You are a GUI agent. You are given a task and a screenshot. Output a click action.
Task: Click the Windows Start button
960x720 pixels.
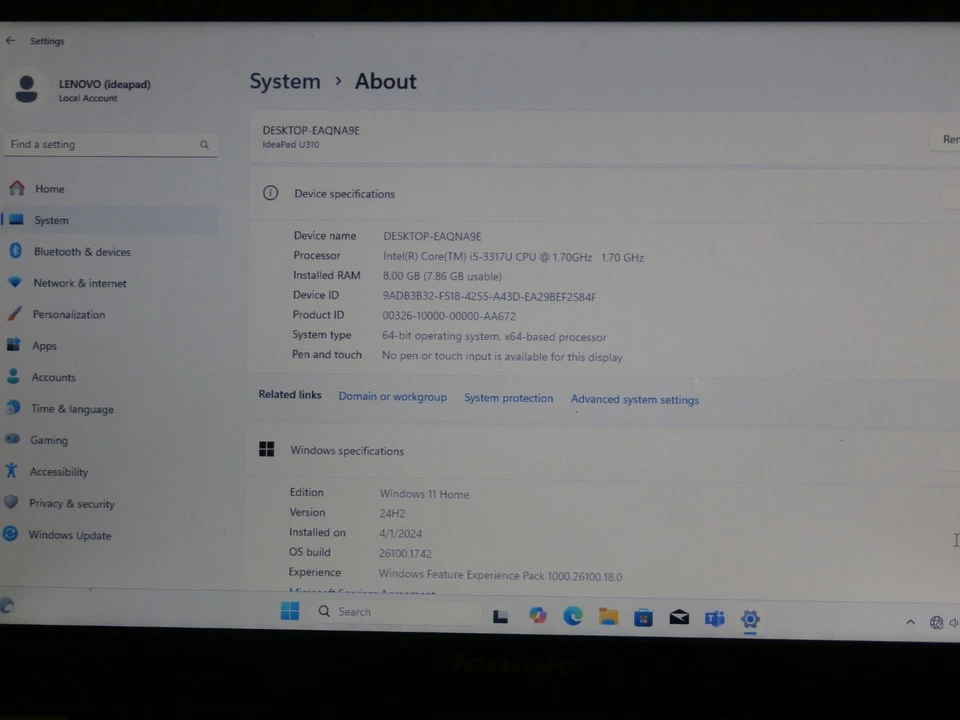pos(289,611)
